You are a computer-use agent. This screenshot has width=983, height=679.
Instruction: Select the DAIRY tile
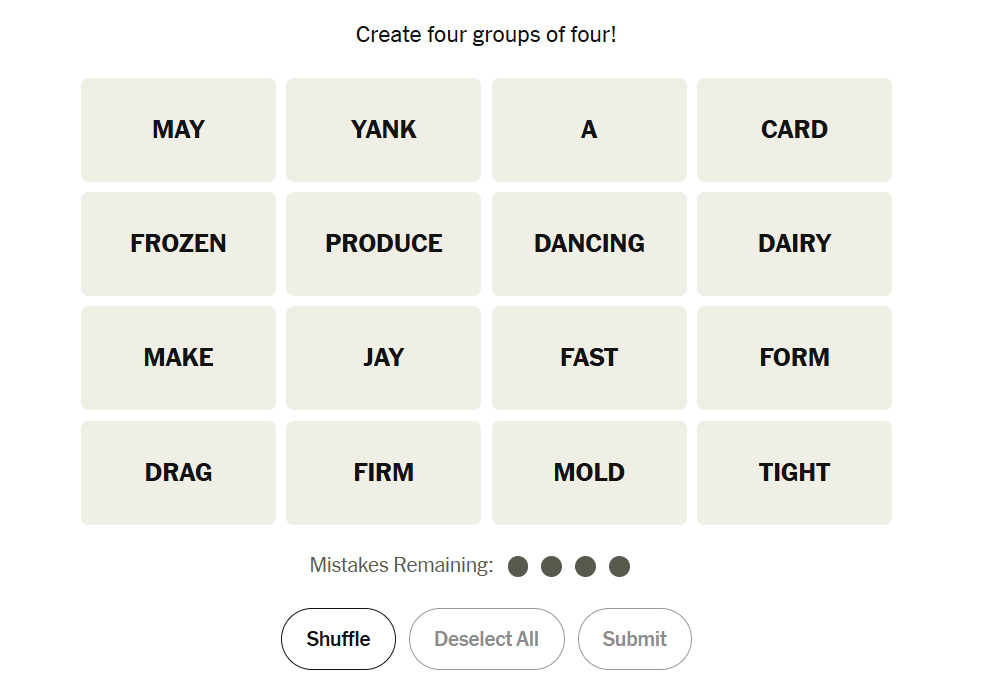(794, 244)
